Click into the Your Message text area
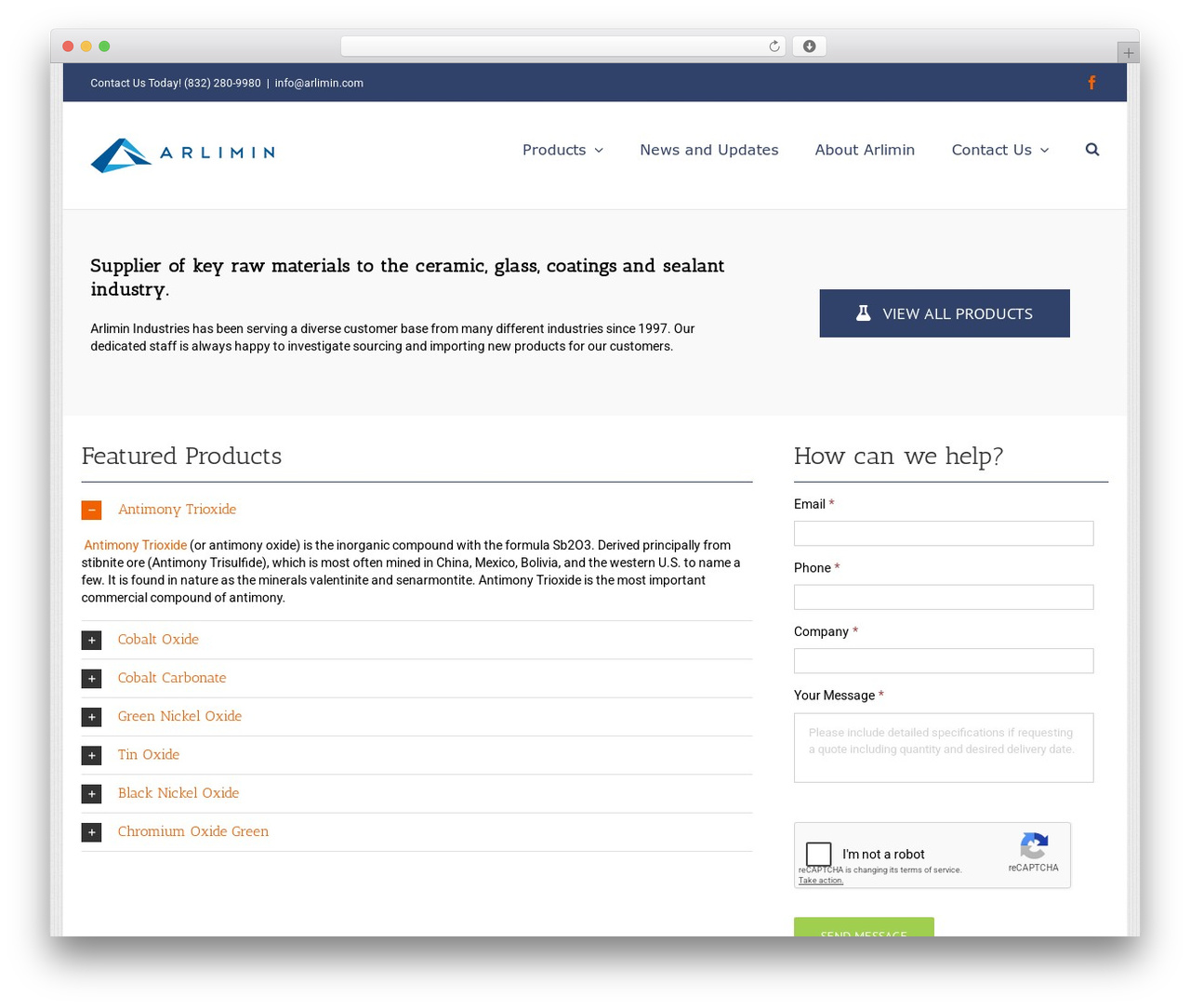 (x=944, y=748)
